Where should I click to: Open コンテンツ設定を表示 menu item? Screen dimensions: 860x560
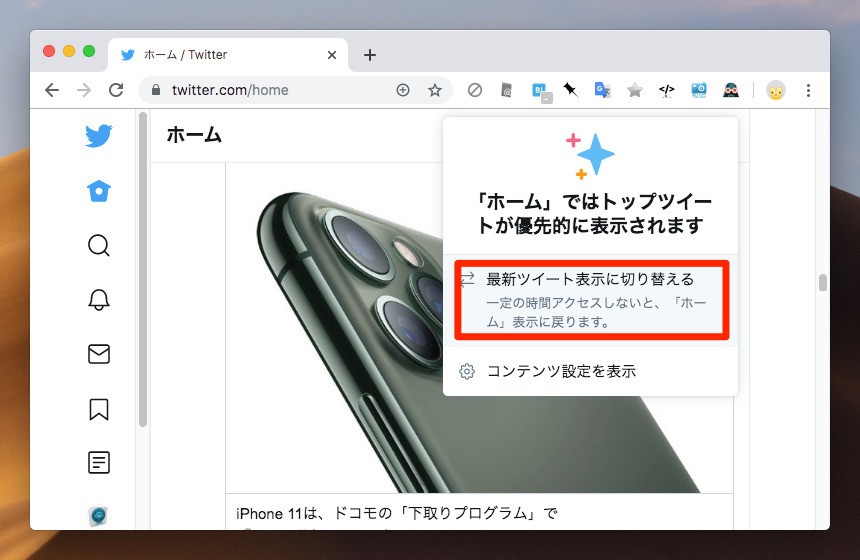coord(591,371)
